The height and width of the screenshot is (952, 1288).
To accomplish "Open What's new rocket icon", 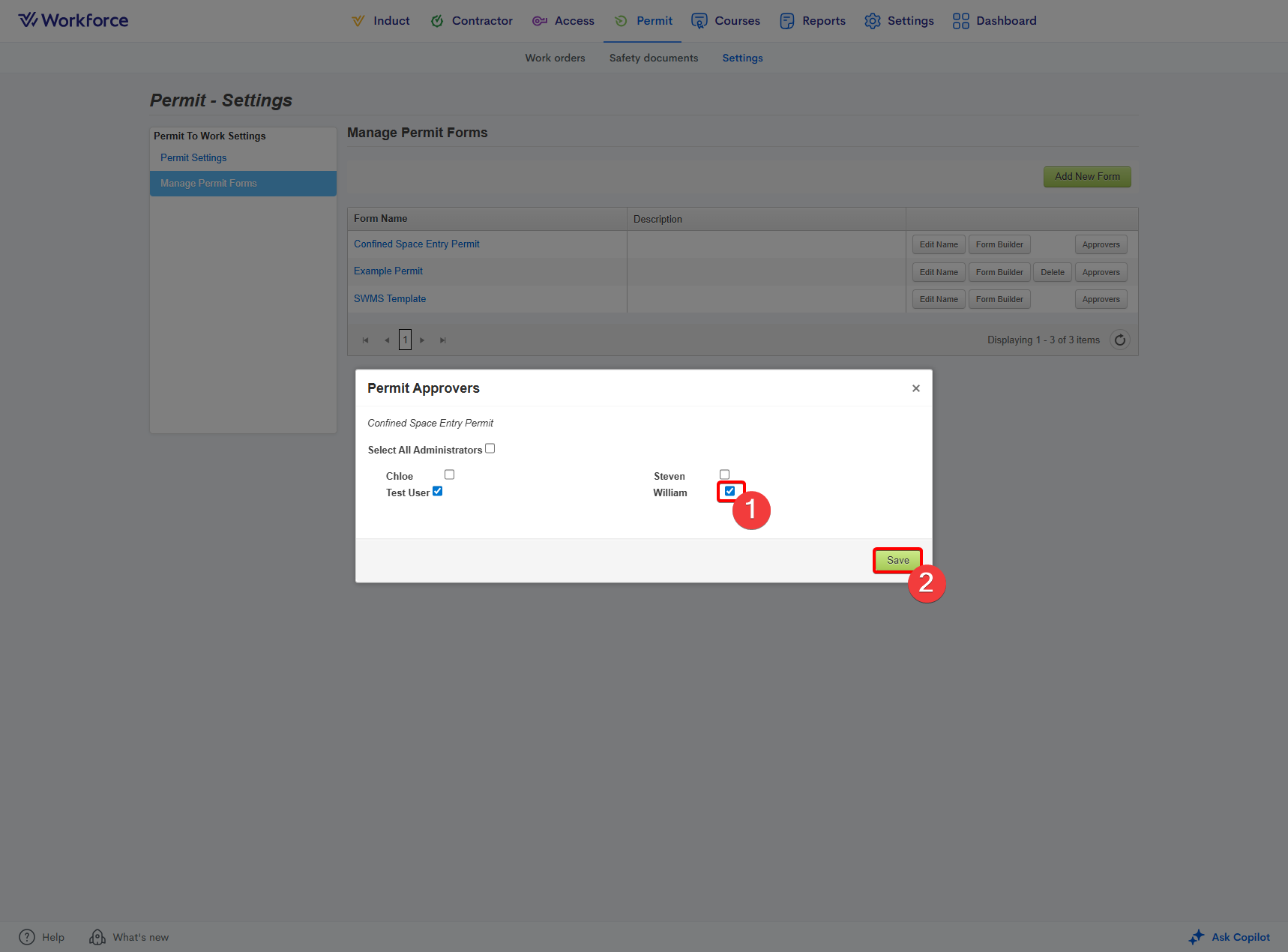I will pos(97,937).
